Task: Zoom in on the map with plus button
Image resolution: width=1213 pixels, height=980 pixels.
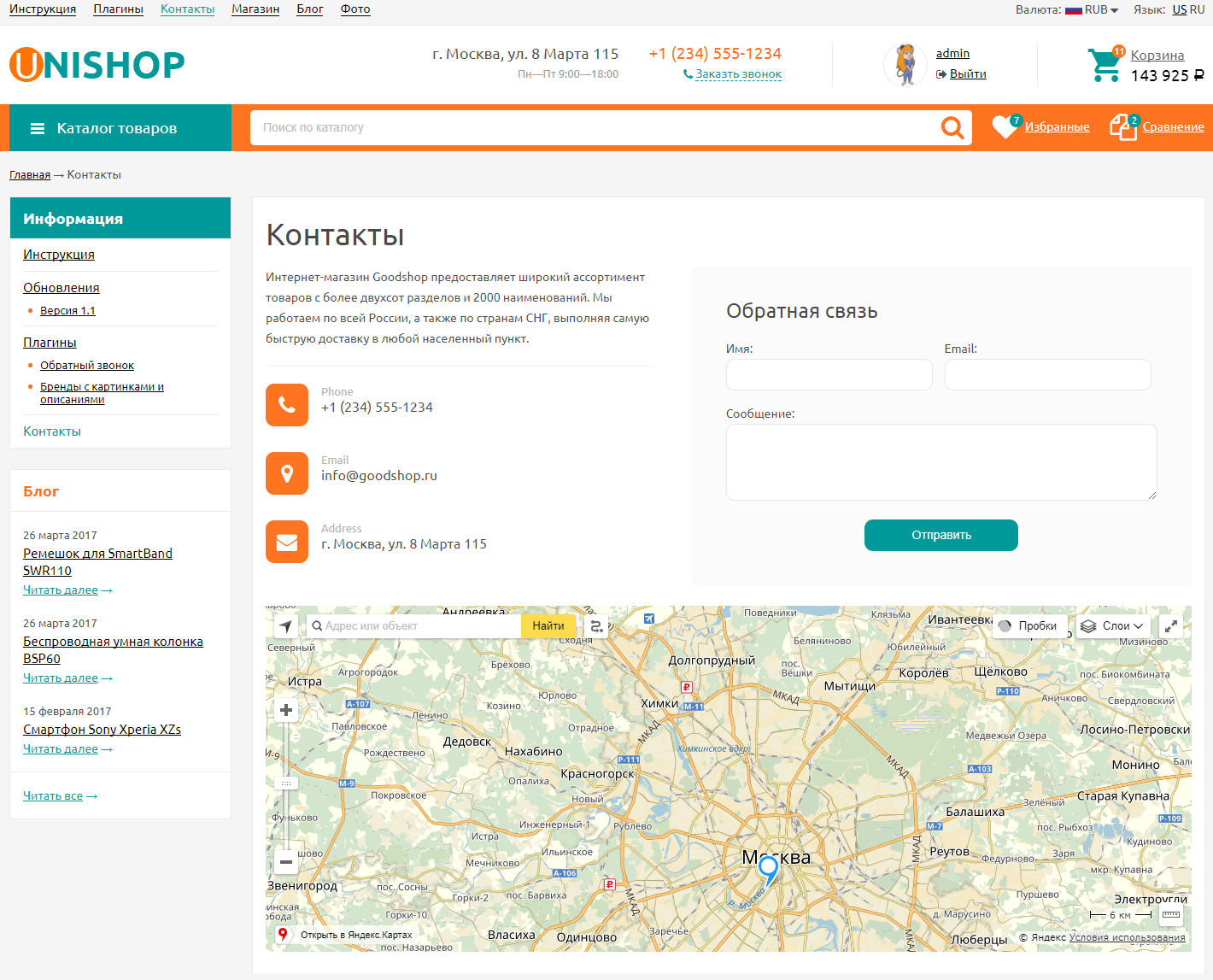Action: click(286, 710)
